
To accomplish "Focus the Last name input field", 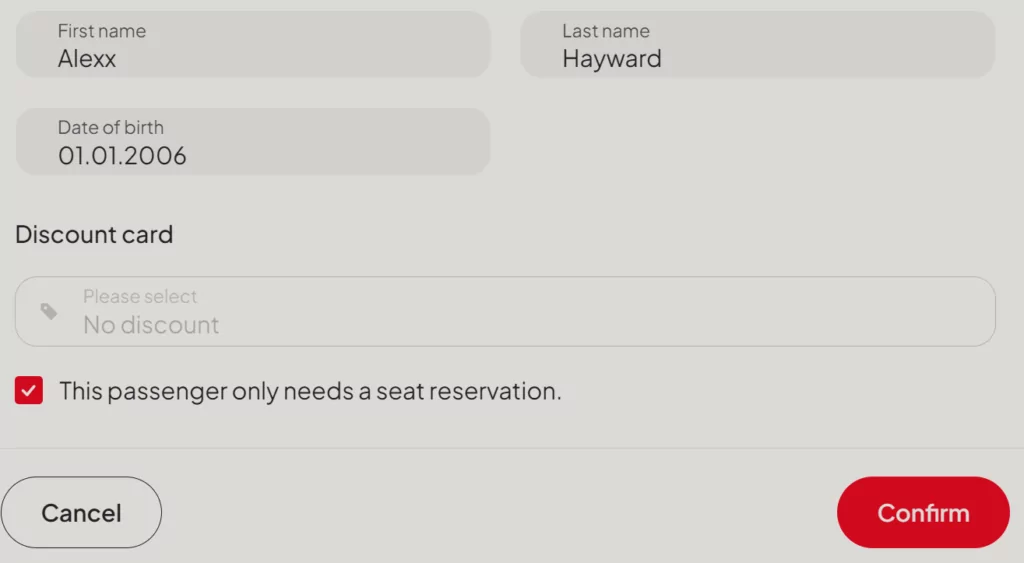I will [x=757, y=45].
